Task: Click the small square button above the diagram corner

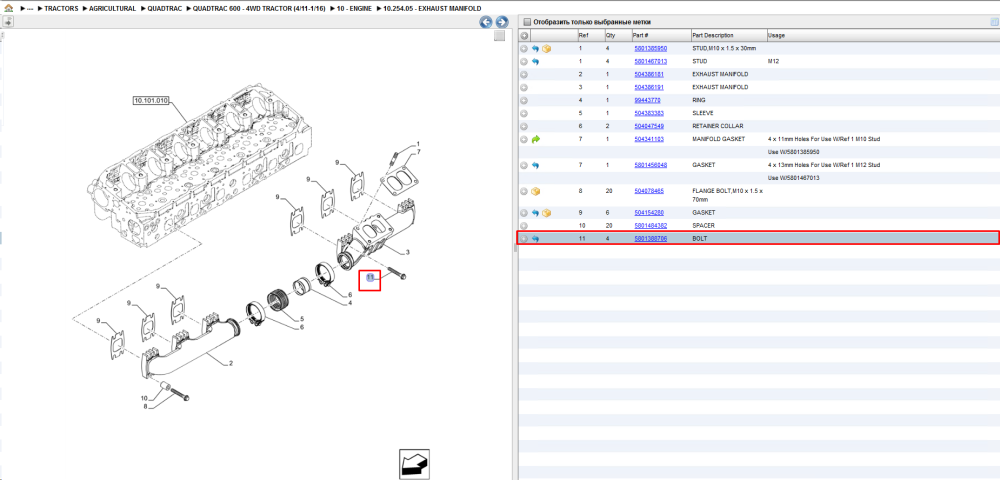Action: point(499,36)
